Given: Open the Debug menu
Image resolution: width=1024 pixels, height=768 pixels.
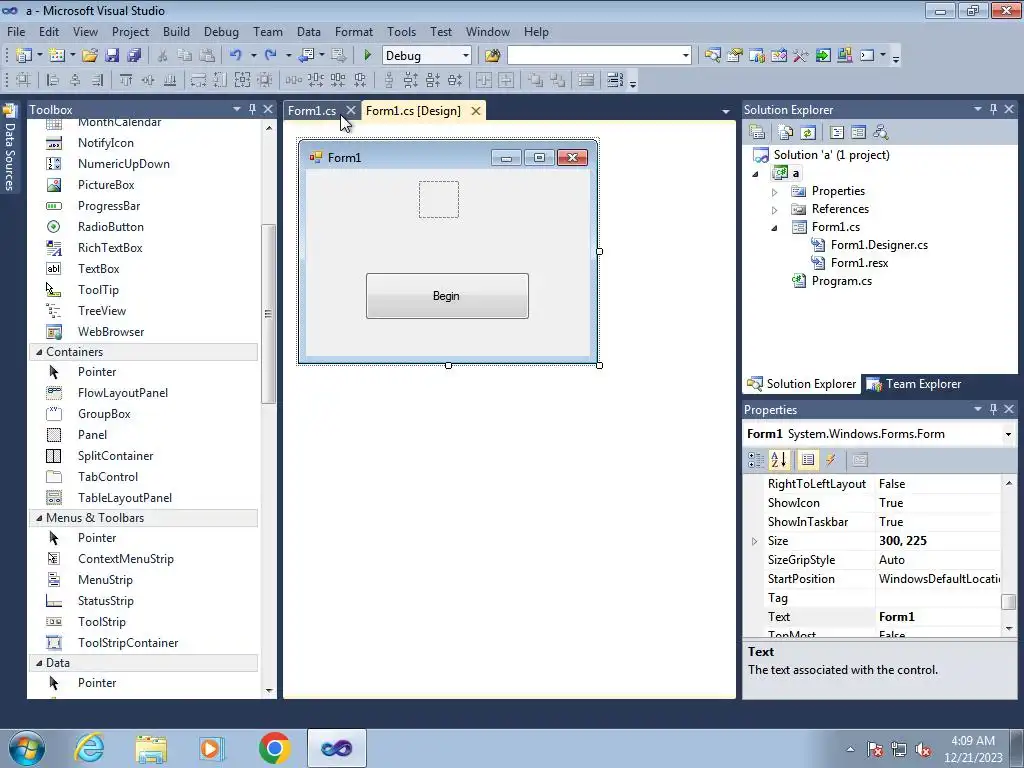Looking at the screenshot, I should coord(221,31).
